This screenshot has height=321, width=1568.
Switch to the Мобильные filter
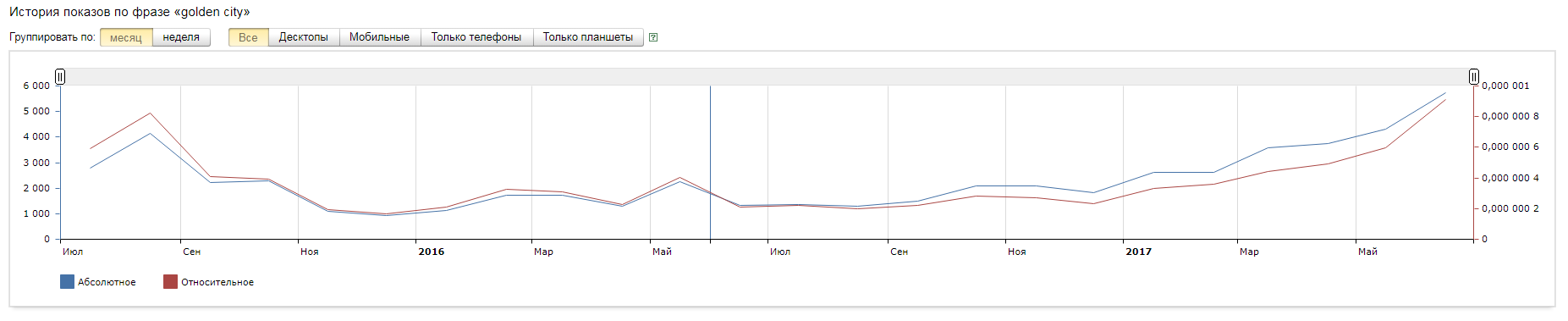tap(380, 37)
